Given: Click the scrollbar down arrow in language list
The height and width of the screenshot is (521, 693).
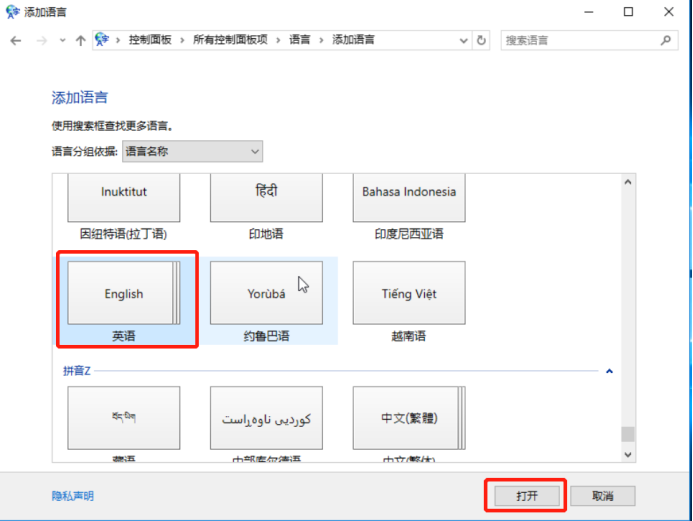Looking at the screenshot, I should click(628, 455).
